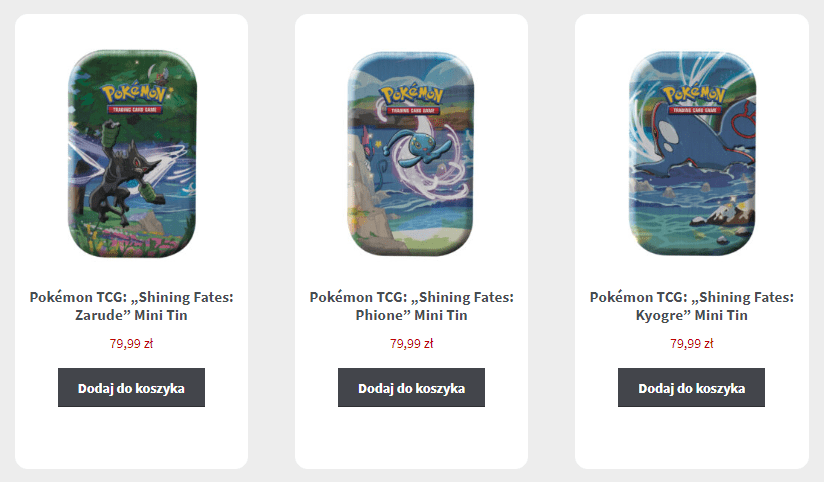The image size is (824, 482).
Task: Add the Phione Mini Tin to cart
Action: [411, 387]
